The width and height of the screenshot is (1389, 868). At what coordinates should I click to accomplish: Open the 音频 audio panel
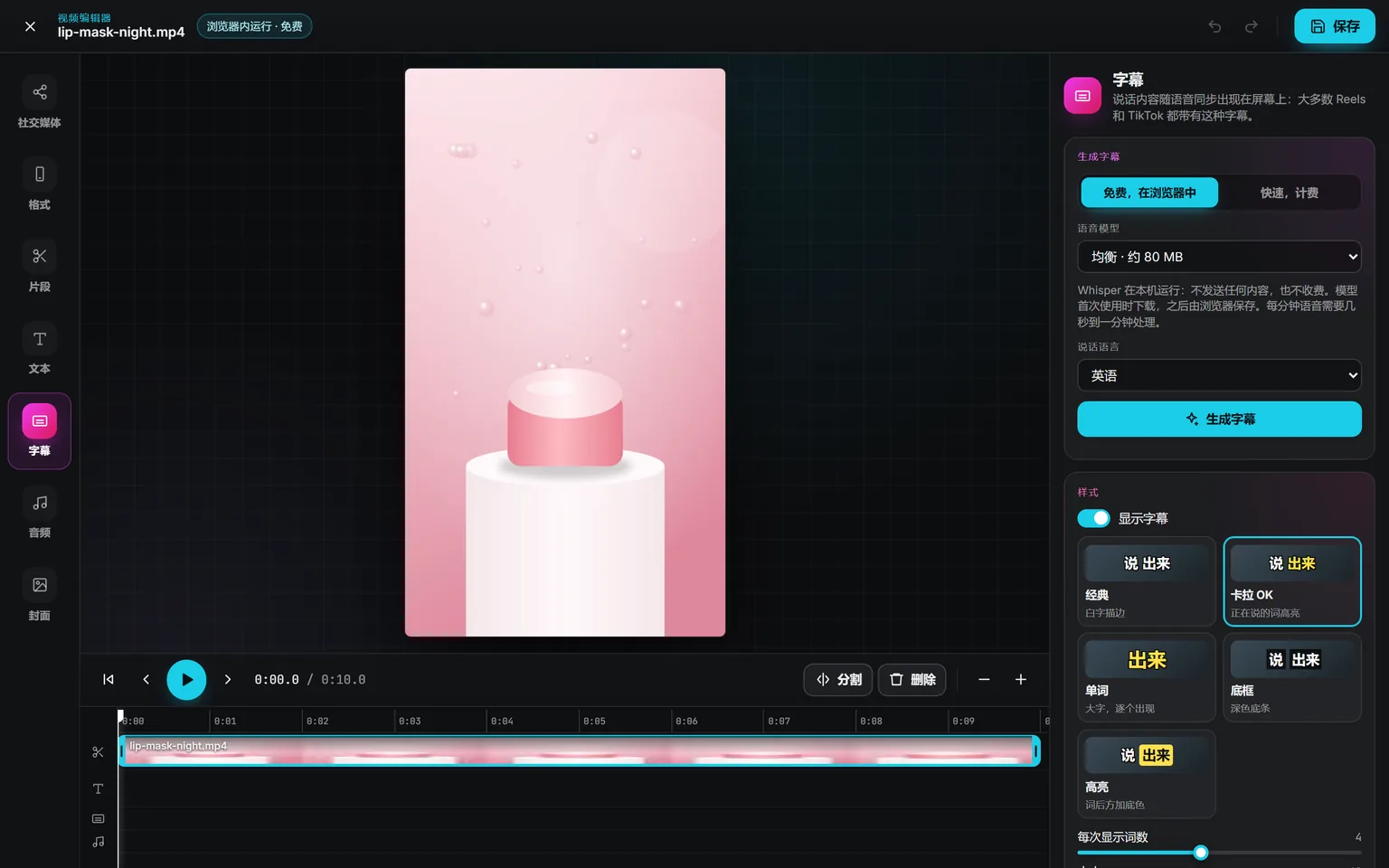40,514
